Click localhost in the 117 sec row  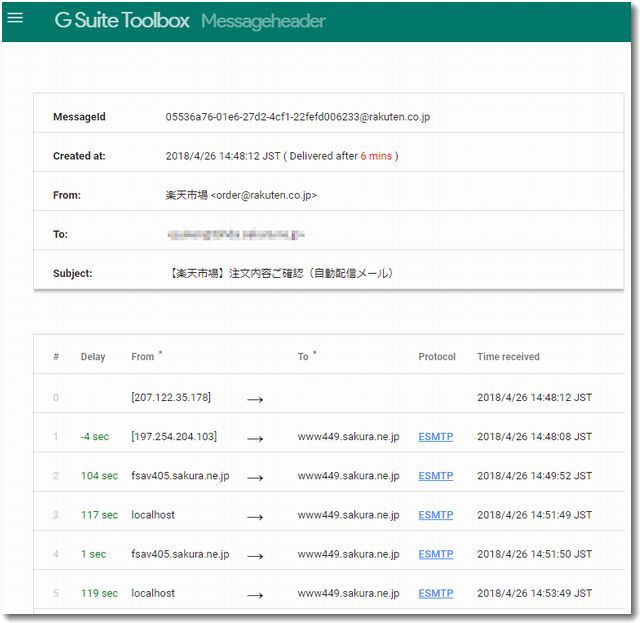tap(153, 515)
